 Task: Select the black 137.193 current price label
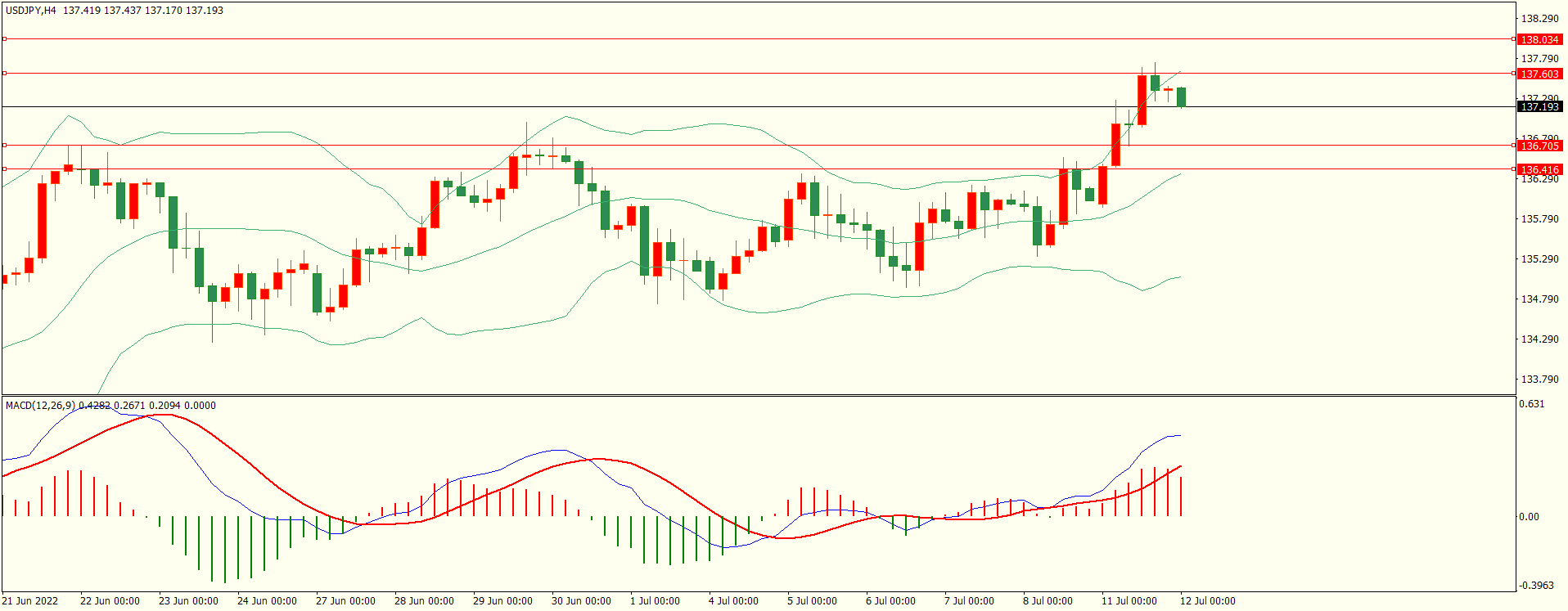(x=1539, y=107)
